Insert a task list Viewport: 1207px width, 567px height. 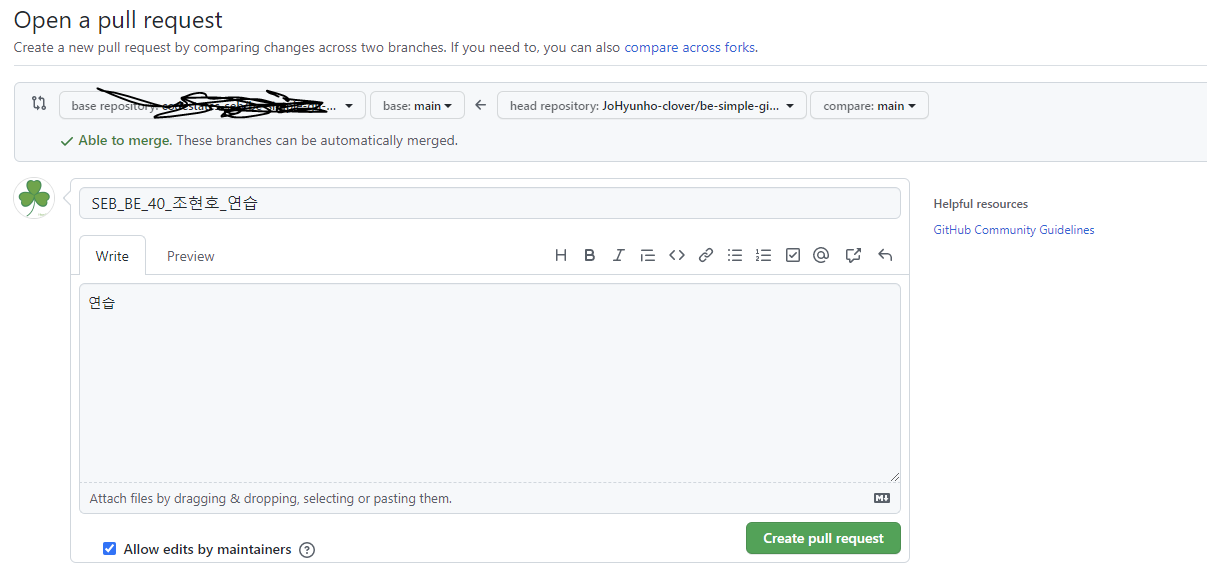click(793, 255)
